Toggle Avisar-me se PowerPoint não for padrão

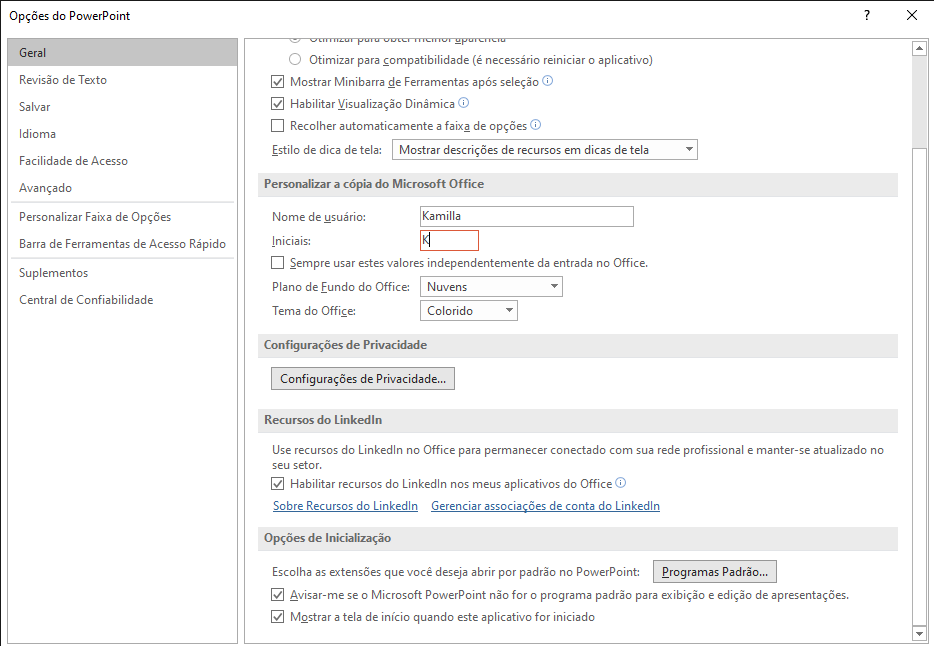278,594
